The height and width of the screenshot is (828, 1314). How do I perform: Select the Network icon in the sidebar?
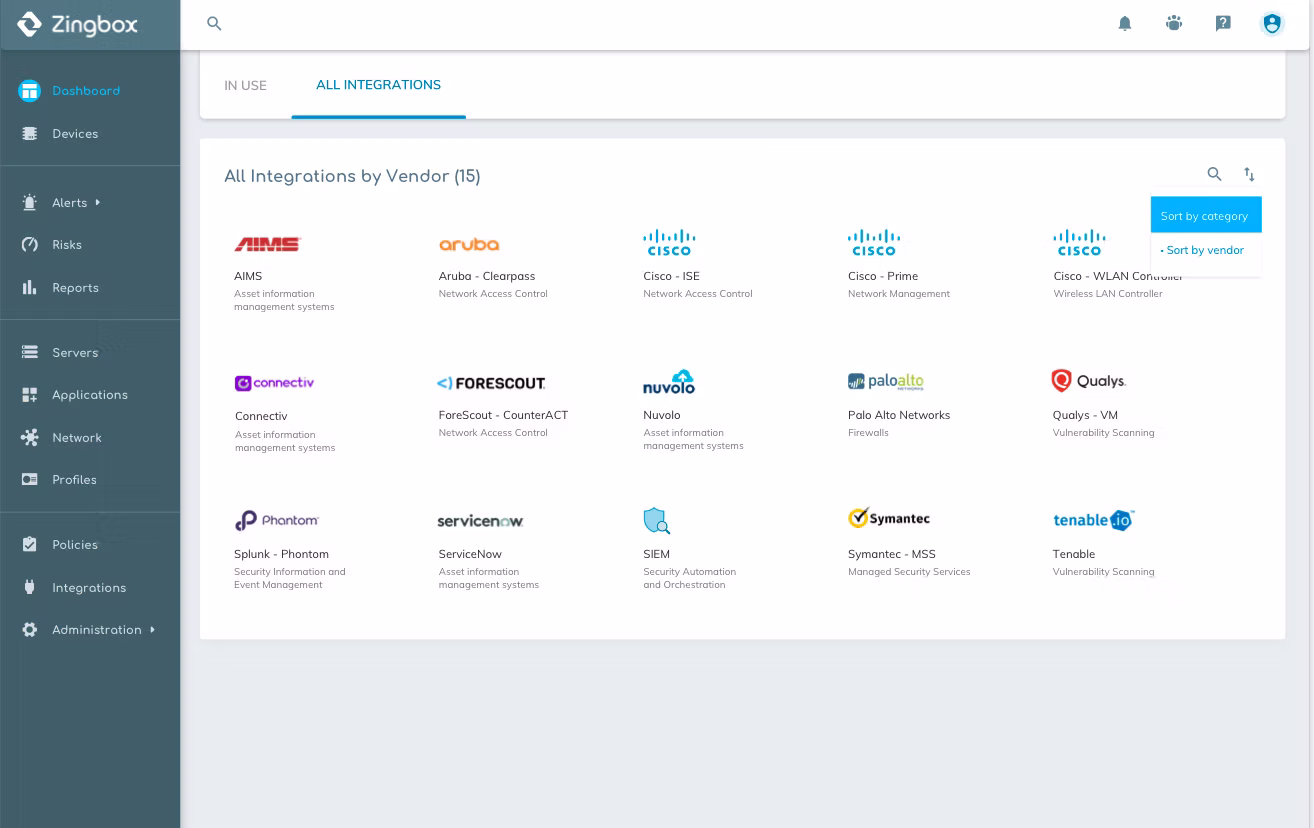tap(30, 437)
